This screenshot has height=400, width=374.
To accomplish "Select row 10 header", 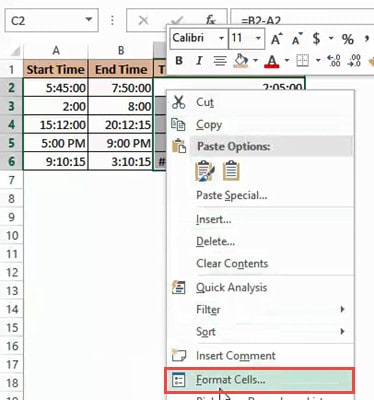I will [11, 236].
